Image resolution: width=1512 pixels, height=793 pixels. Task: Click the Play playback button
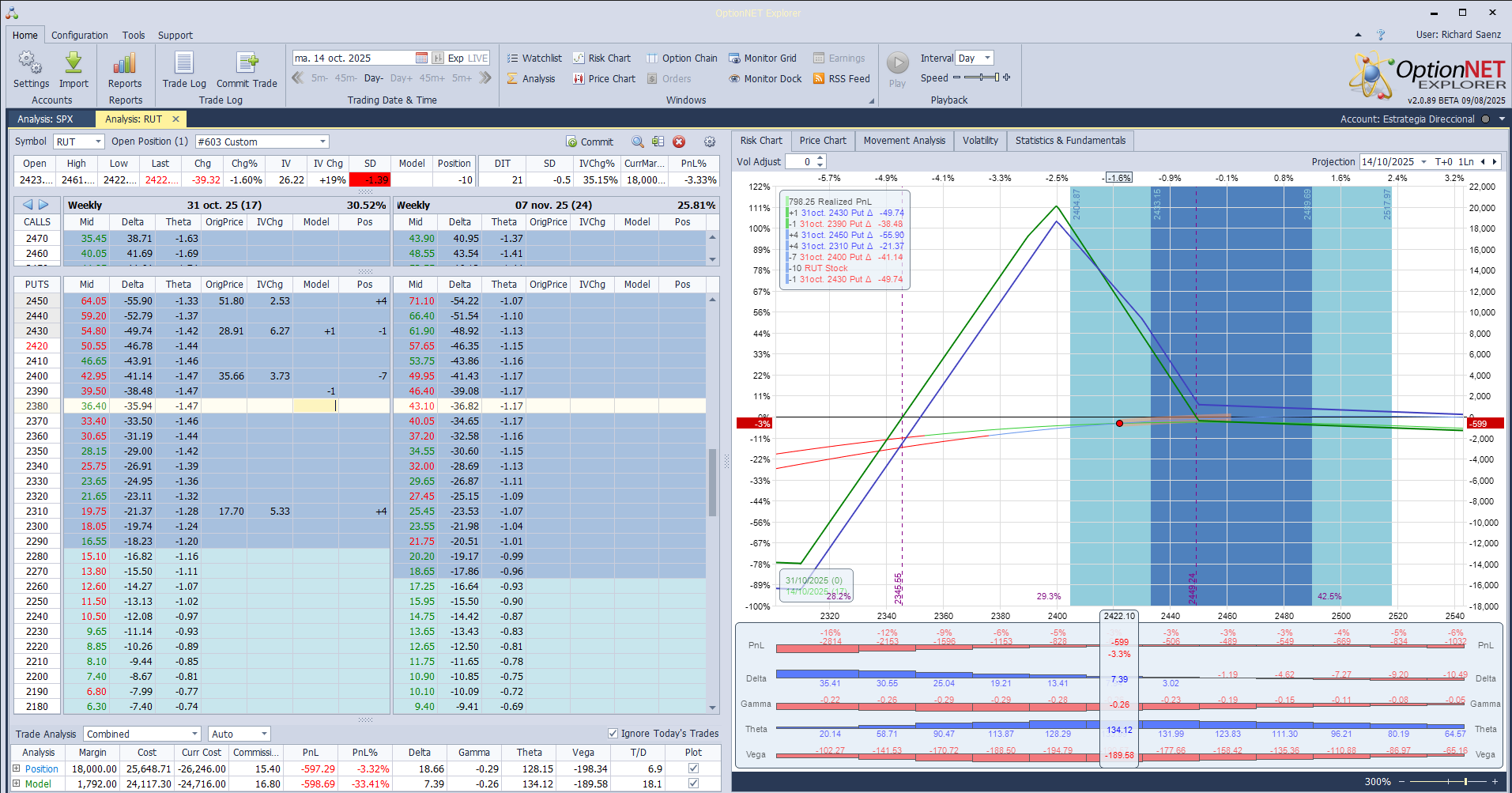pos(897,70)
